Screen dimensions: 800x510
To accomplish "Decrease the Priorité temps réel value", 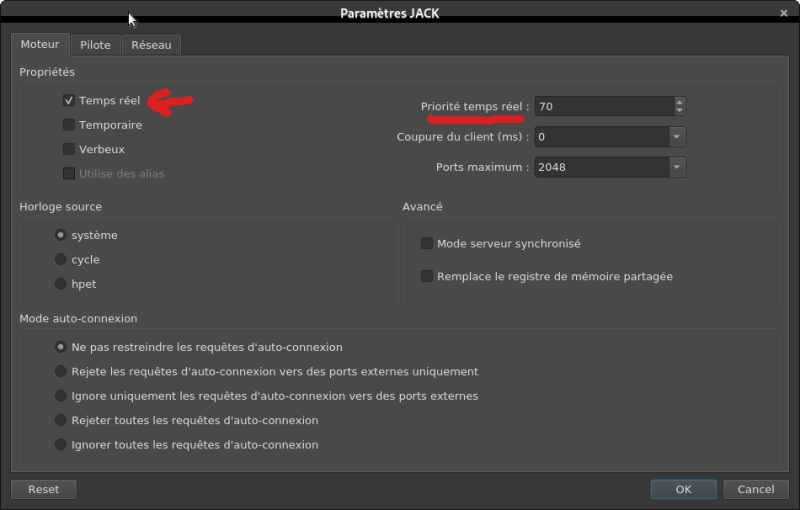I will coord(680,111).
